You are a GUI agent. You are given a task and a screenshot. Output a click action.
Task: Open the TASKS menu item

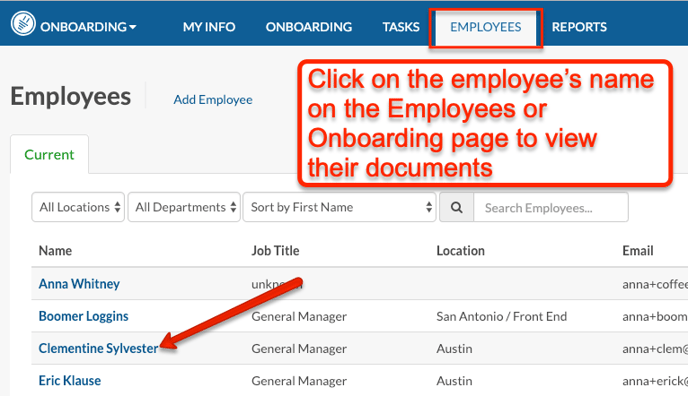(401, 27)
